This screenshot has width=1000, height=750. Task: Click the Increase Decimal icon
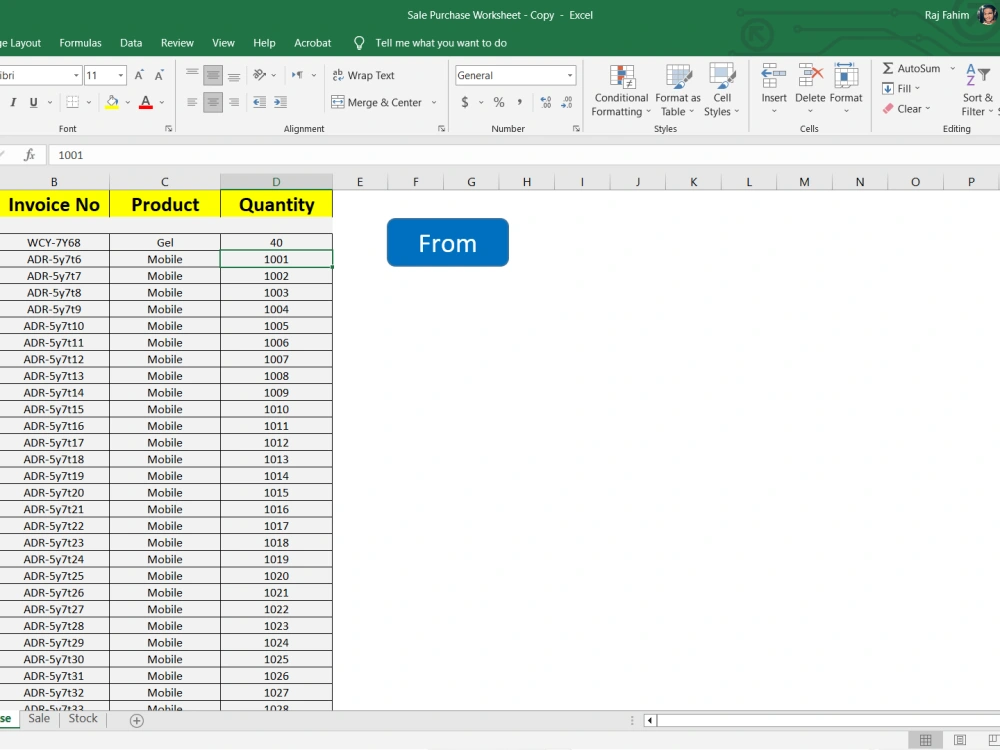(x=545, y=101)
